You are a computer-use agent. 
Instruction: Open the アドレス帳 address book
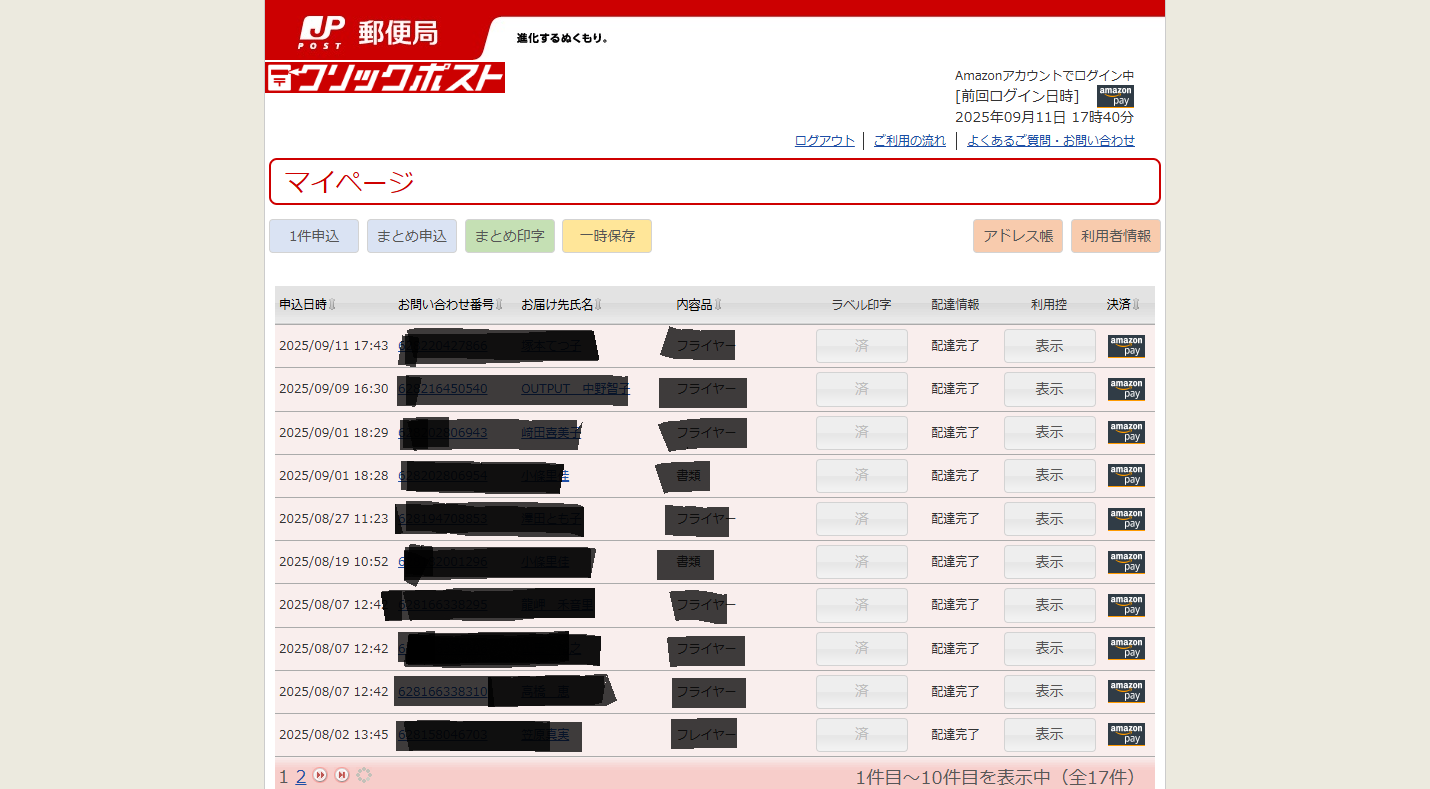1017,236
